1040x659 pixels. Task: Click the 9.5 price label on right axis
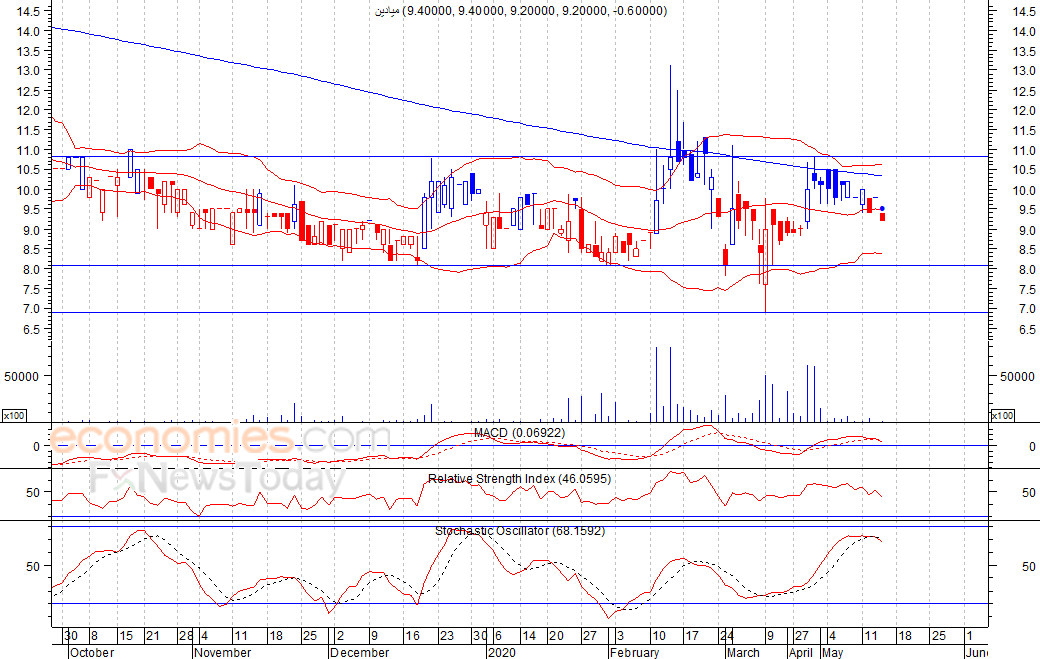[1027, 210]
